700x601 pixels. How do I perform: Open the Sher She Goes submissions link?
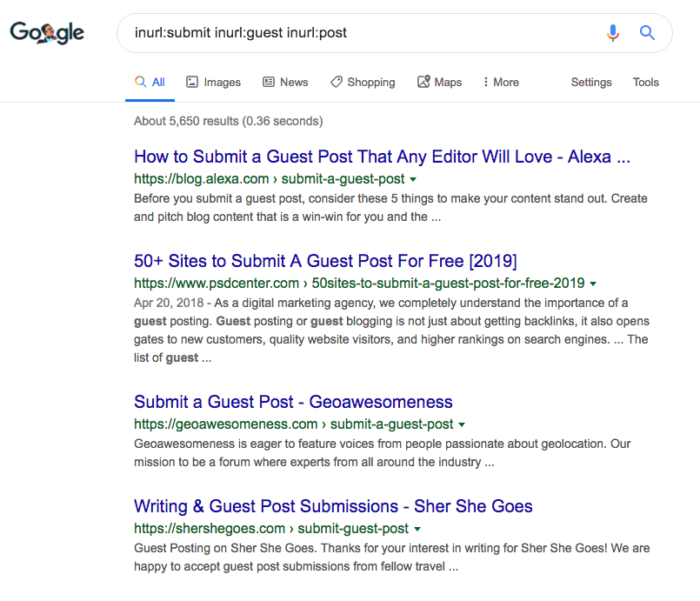333,506
